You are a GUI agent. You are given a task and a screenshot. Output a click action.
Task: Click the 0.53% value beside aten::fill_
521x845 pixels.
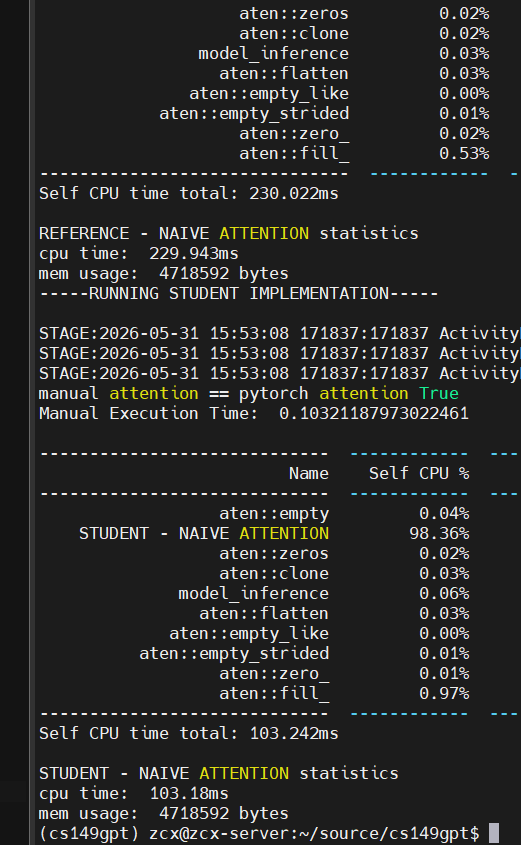click(464, 154)
